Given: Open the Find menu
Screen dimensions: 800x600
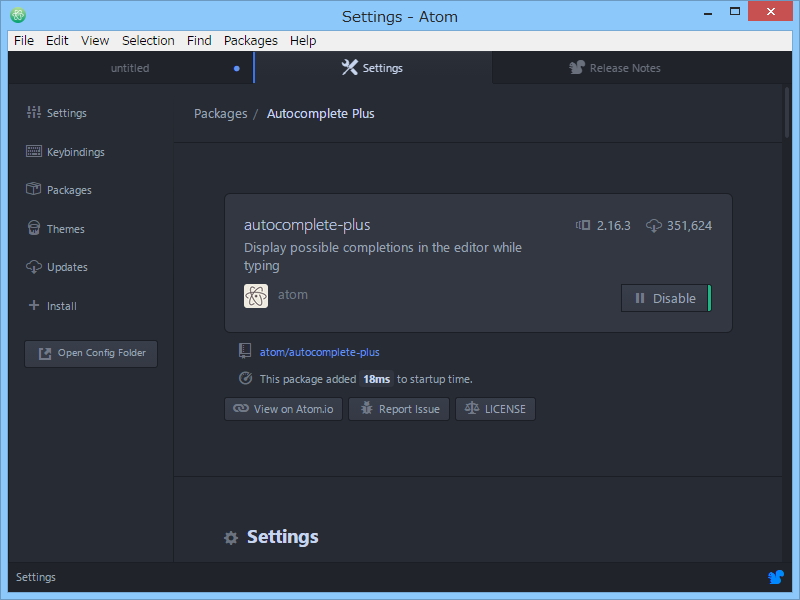Looking at the screenshot, I should pos(199,41).
